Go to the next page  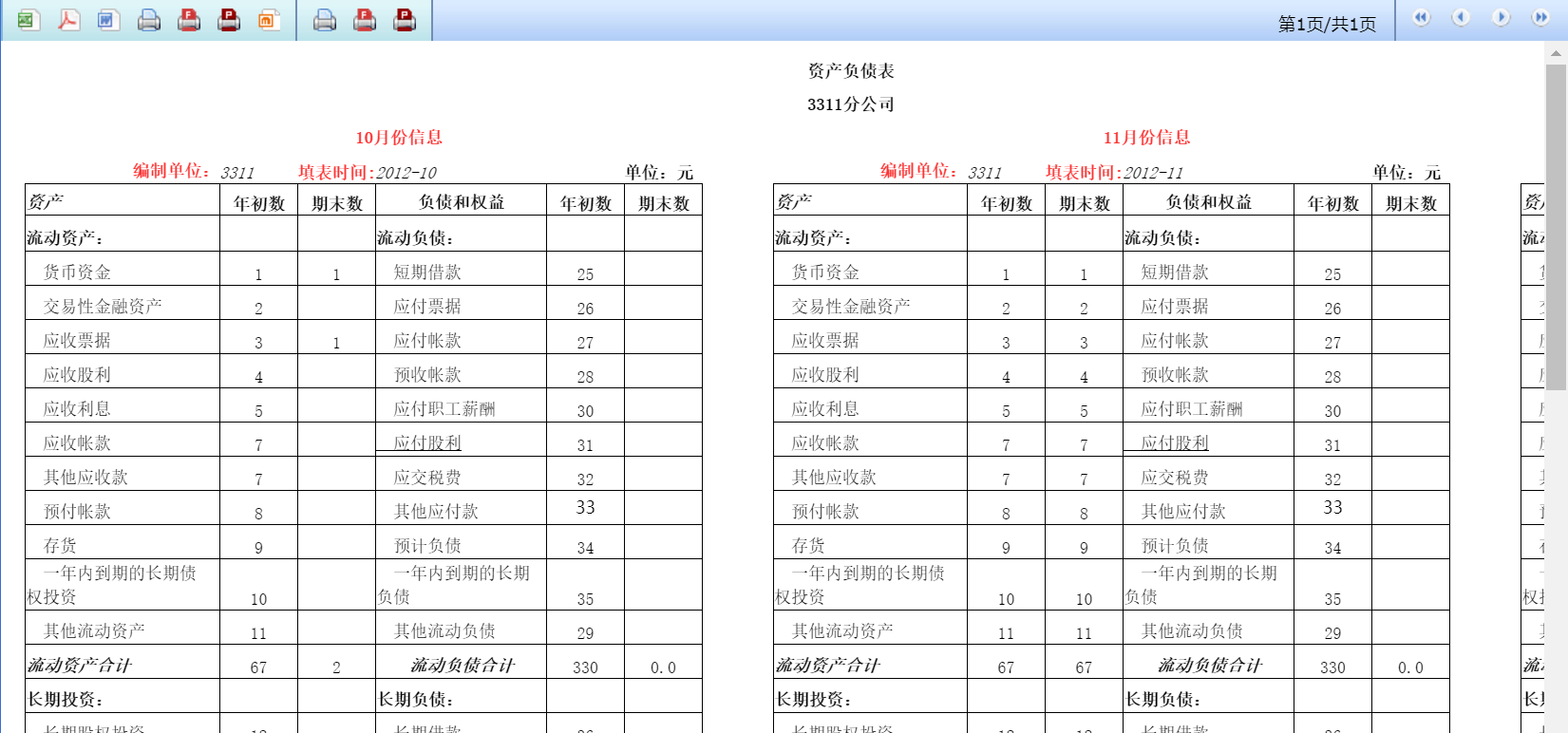pos(1501,17)
